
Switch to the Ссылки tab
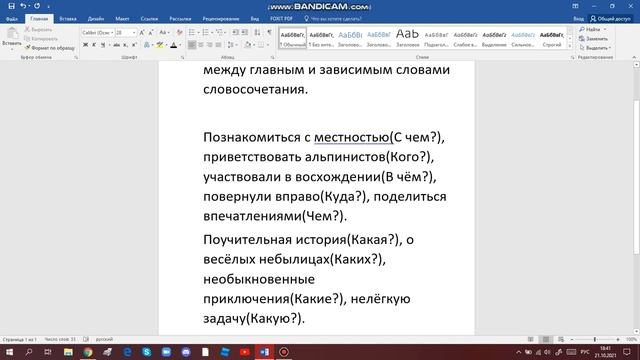tap(149, 19)
